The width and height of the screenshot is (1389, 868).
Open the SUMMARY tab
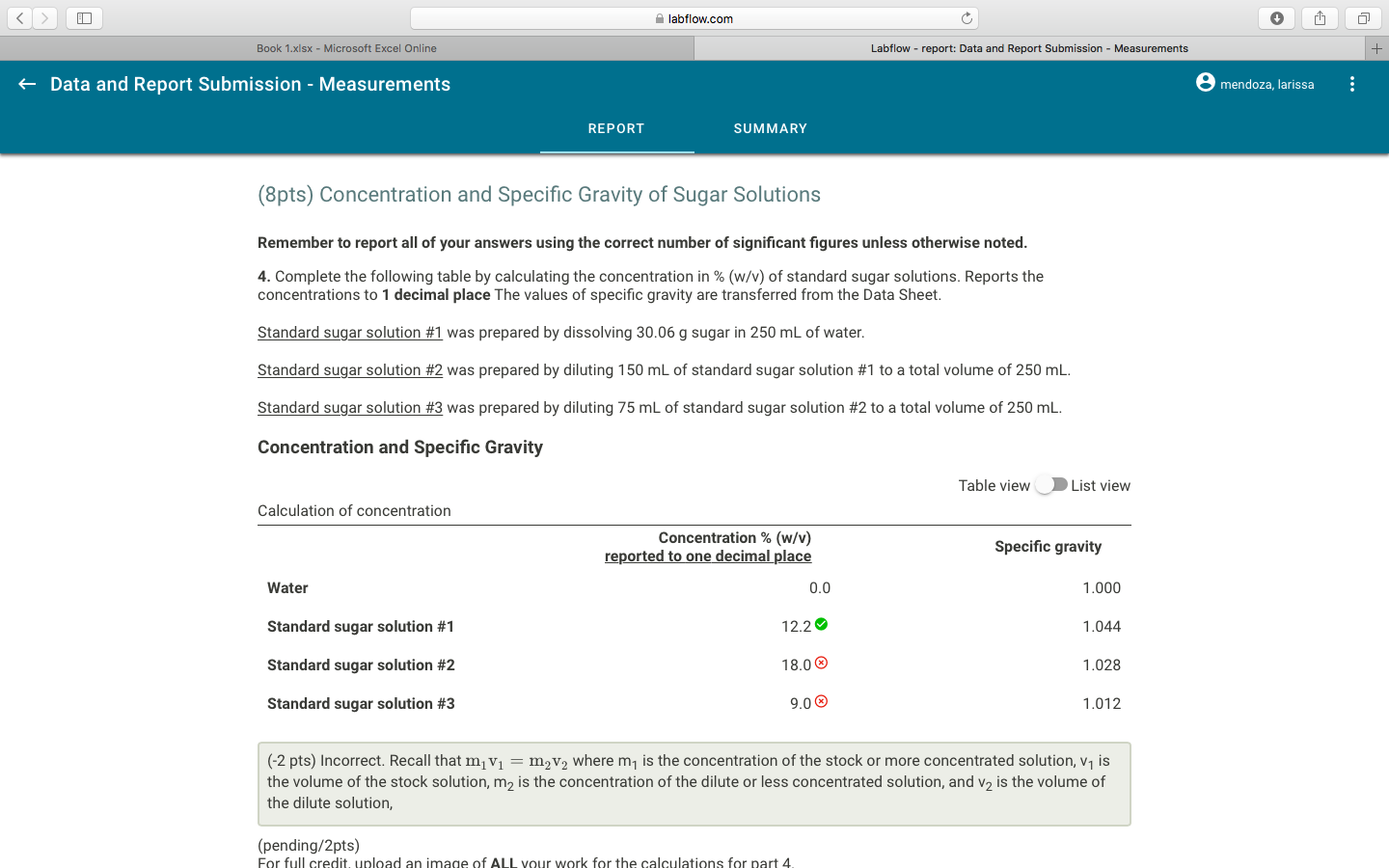pyautogui.click(x=771, y=128)
